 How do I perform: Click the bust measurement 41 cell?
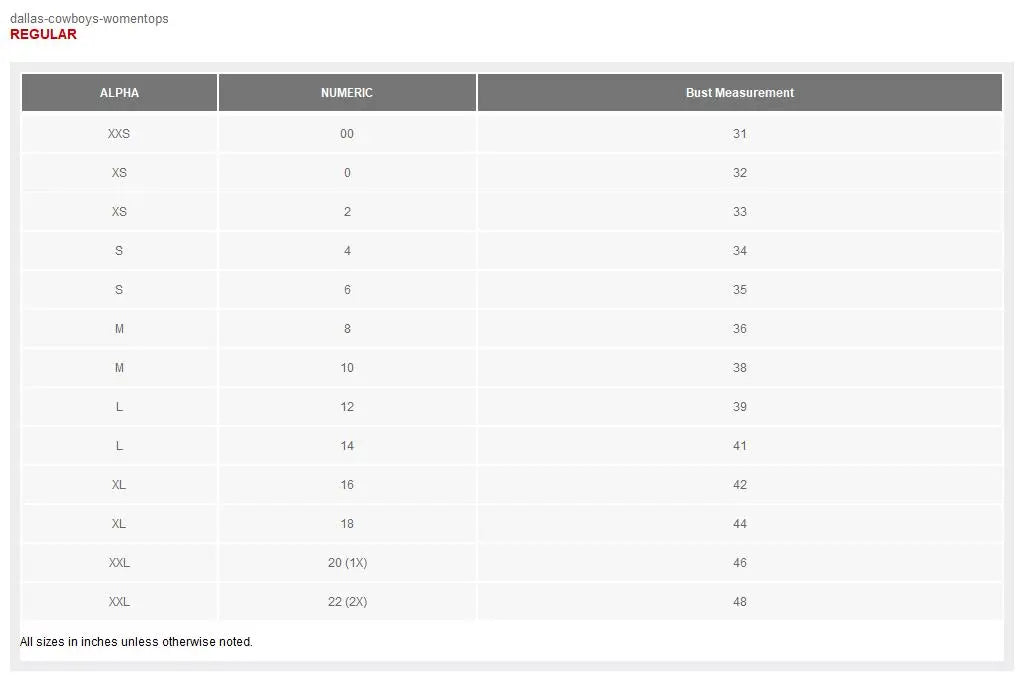tap(739, 446)
